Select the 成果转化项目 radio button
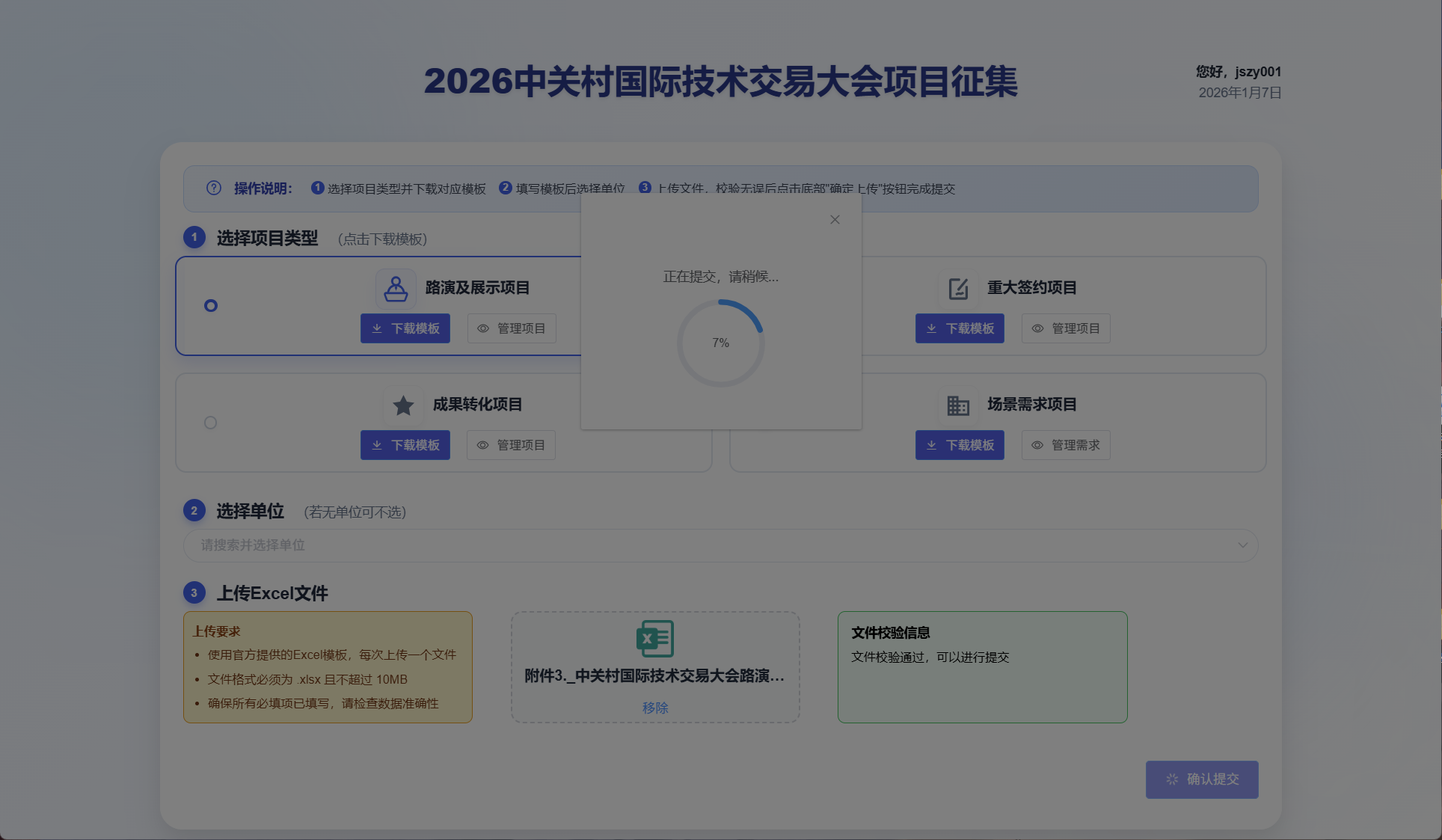Viewport: 1442px width, 840px height. coord(211,423)
